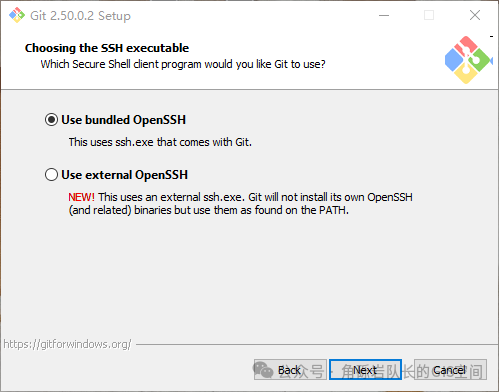This screenshot has height=392, width=499.
Task: Close the Git Setup dialog
Action: [475, 15]
